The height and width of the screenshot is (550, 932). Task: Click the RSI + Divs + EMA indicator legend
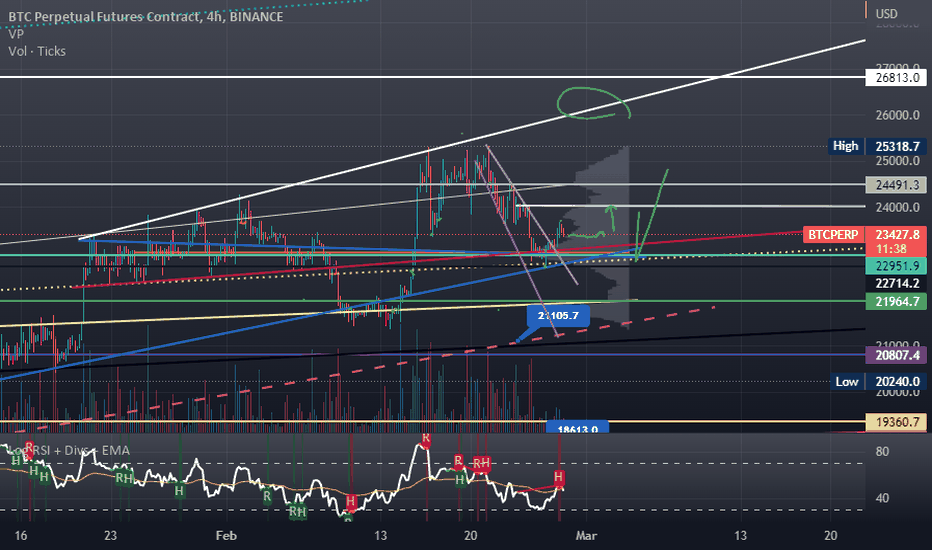(70, 450)
